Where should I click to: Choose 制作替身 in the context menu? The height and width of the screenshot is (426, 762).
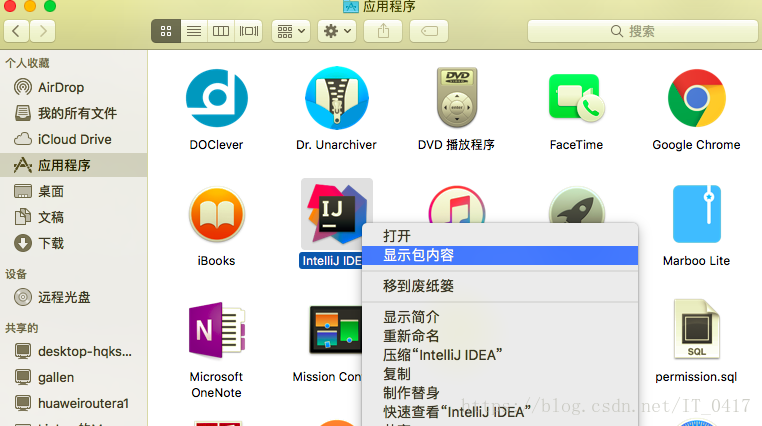[x=500, y=393]
